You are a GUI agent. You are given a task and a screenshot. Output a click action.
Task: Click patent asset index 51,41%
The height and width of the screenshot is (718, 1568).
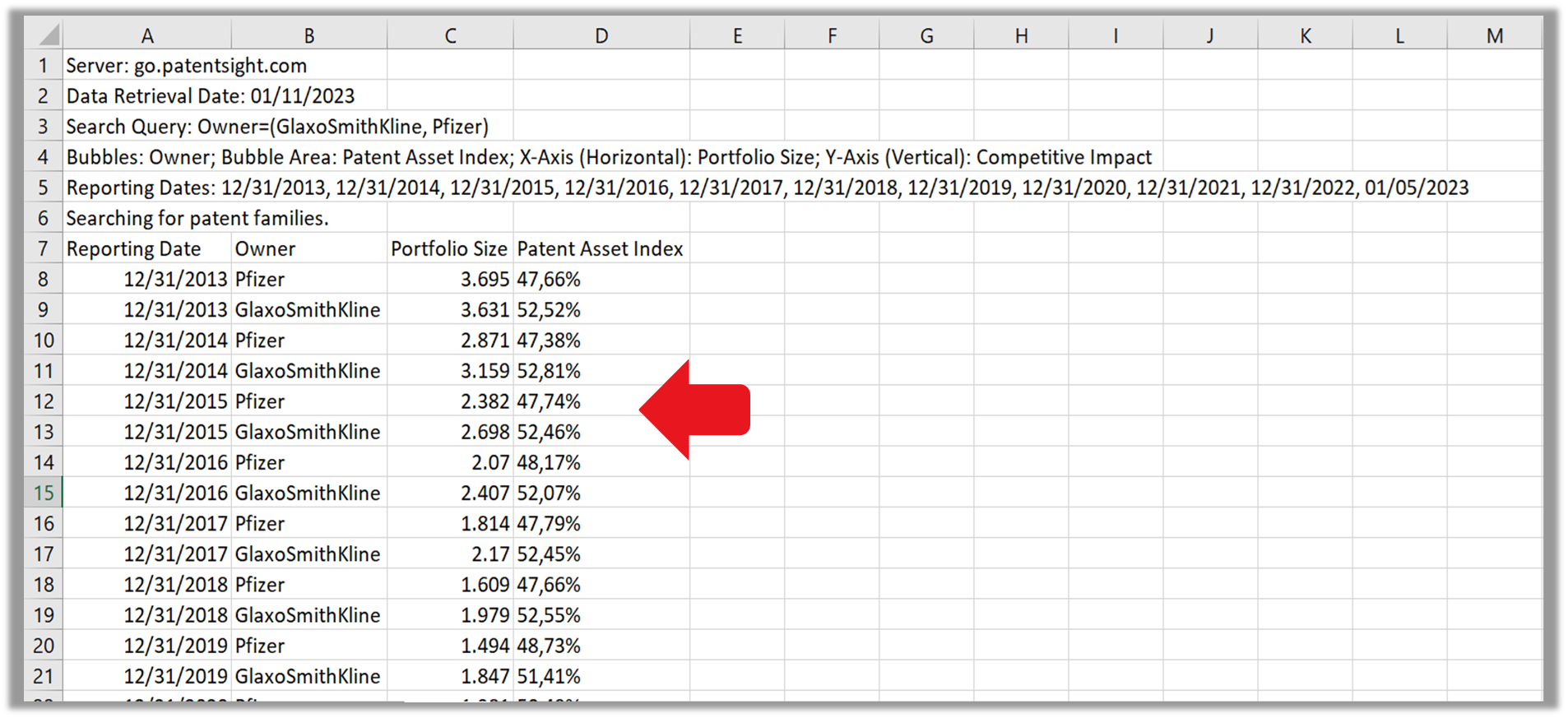(x=601, y=676)
